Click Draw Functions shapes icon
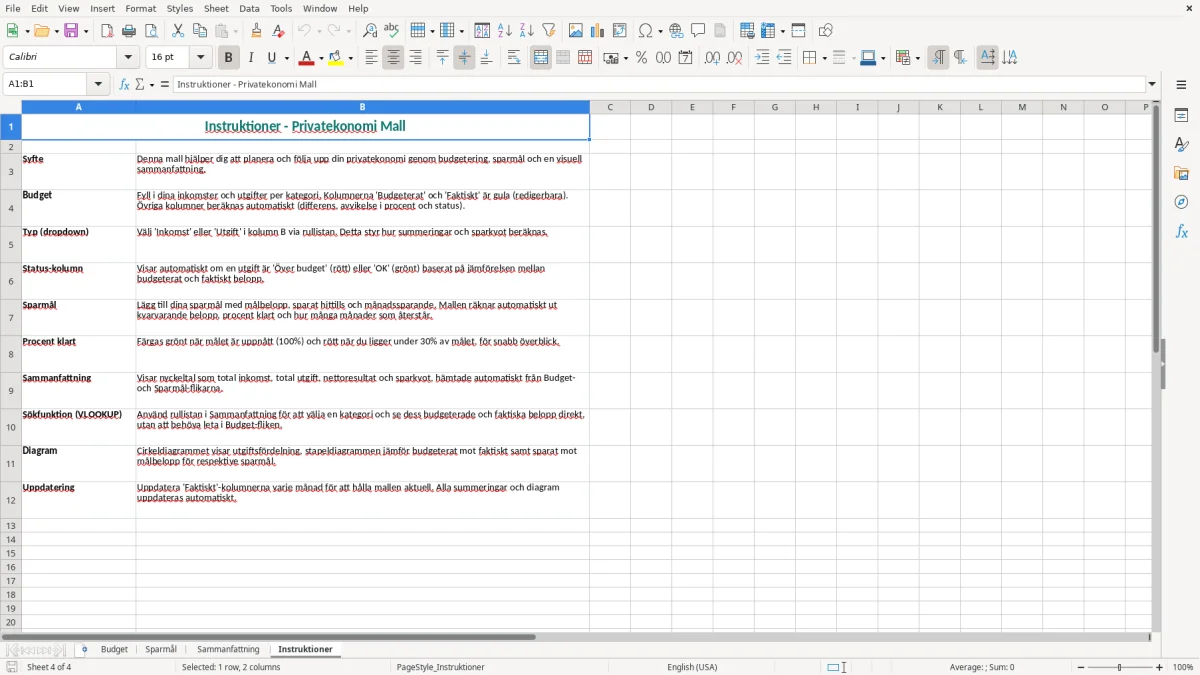Screen dimensions: 1200x675 (826, 31)
